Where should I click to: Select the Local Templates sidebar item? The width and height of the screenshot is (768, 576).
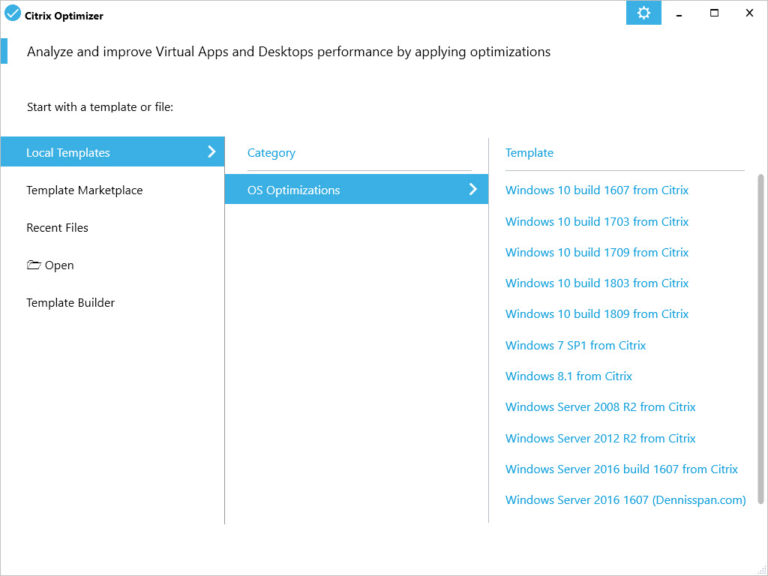(x=68, y=153)
